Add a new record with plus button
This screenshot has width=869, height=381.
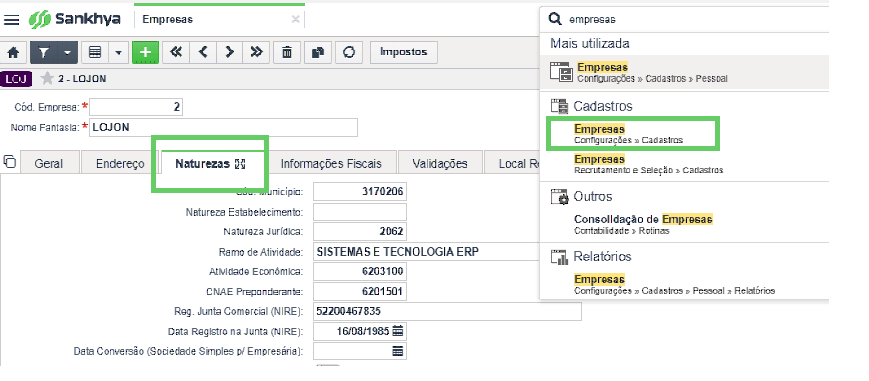[145, 53]
